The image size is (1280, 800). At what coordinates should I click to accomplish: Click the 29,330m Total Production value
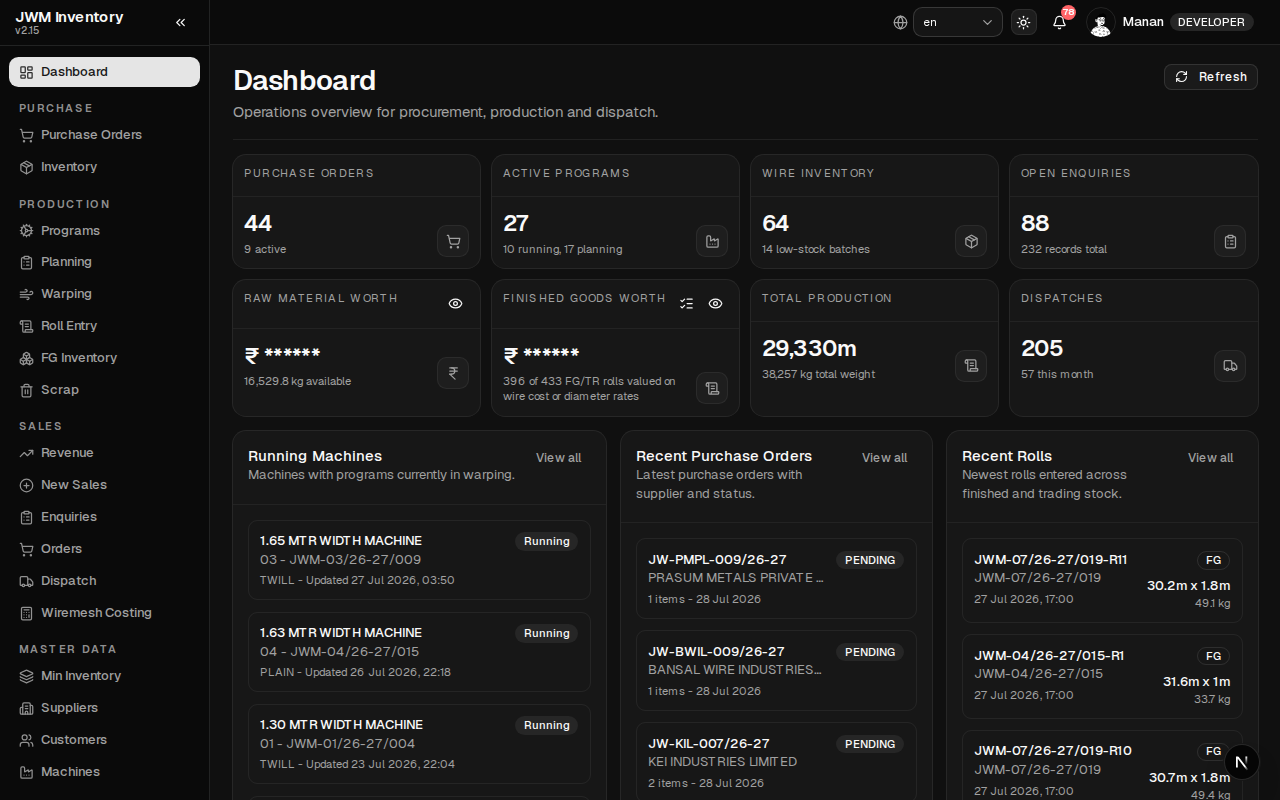[810, 348]
